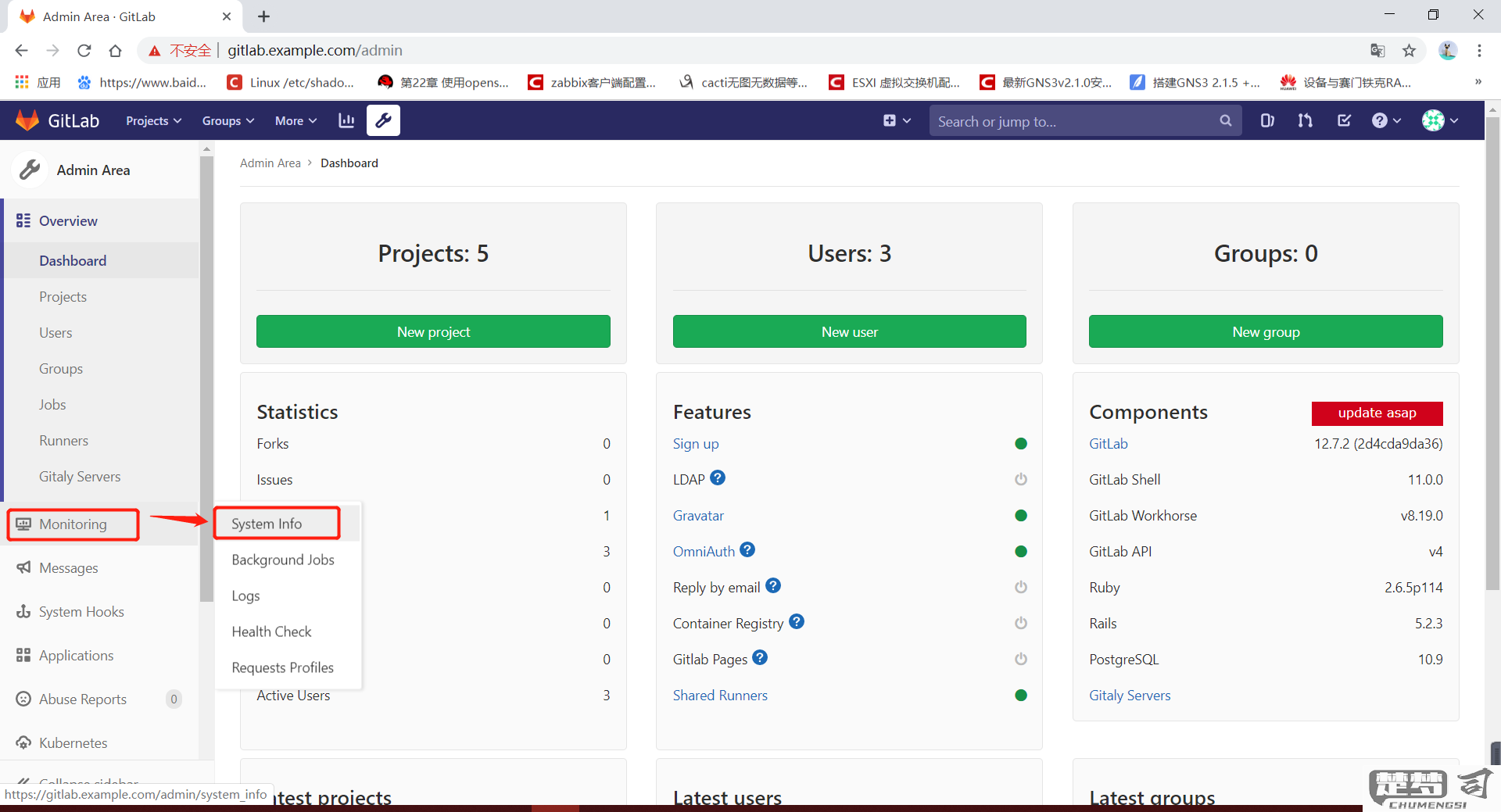Open the GitLab component link
This screenshot has height=812, width=1501.
coord(1109,444)
